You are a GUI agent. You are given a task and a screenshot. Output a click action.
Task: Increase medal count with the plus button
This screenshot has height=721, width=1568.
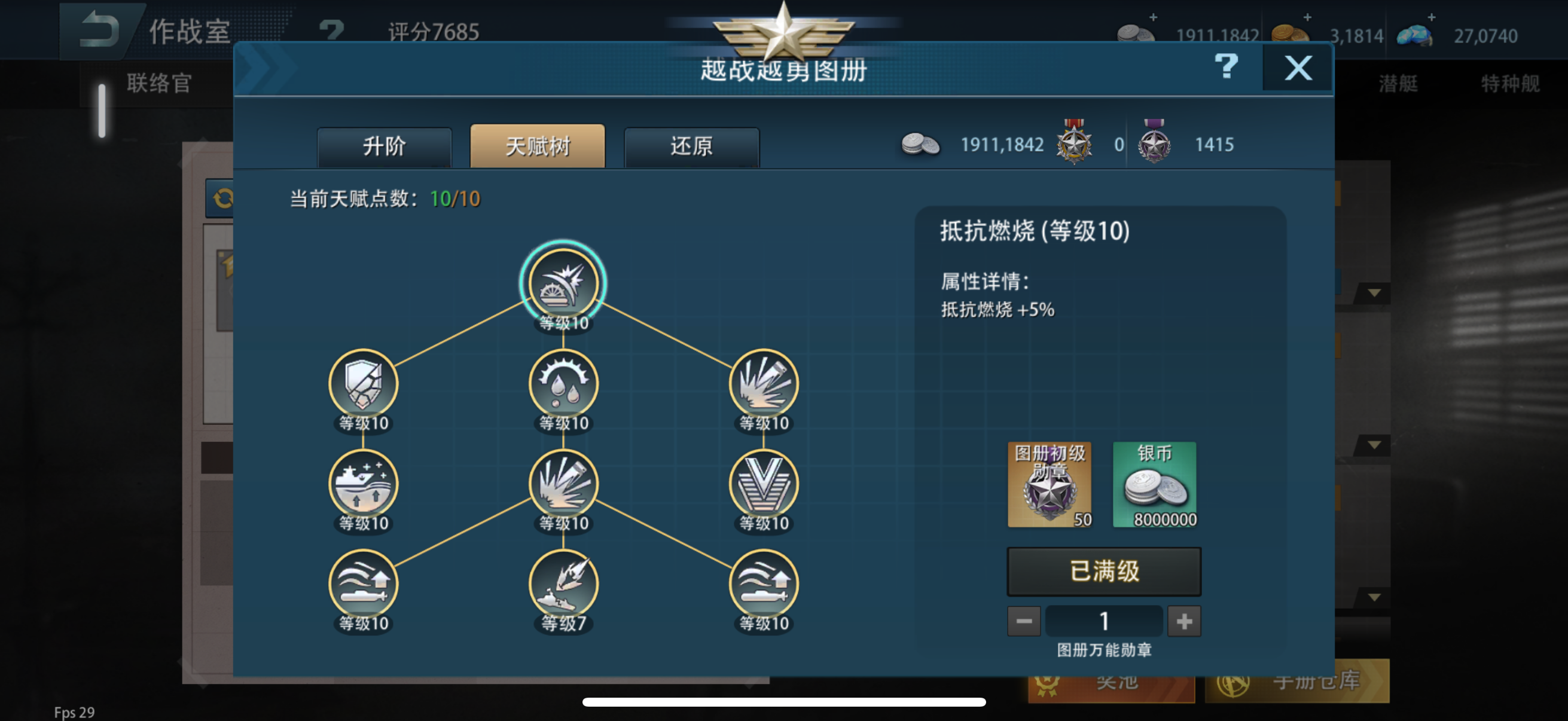[x=1184, y=621]
